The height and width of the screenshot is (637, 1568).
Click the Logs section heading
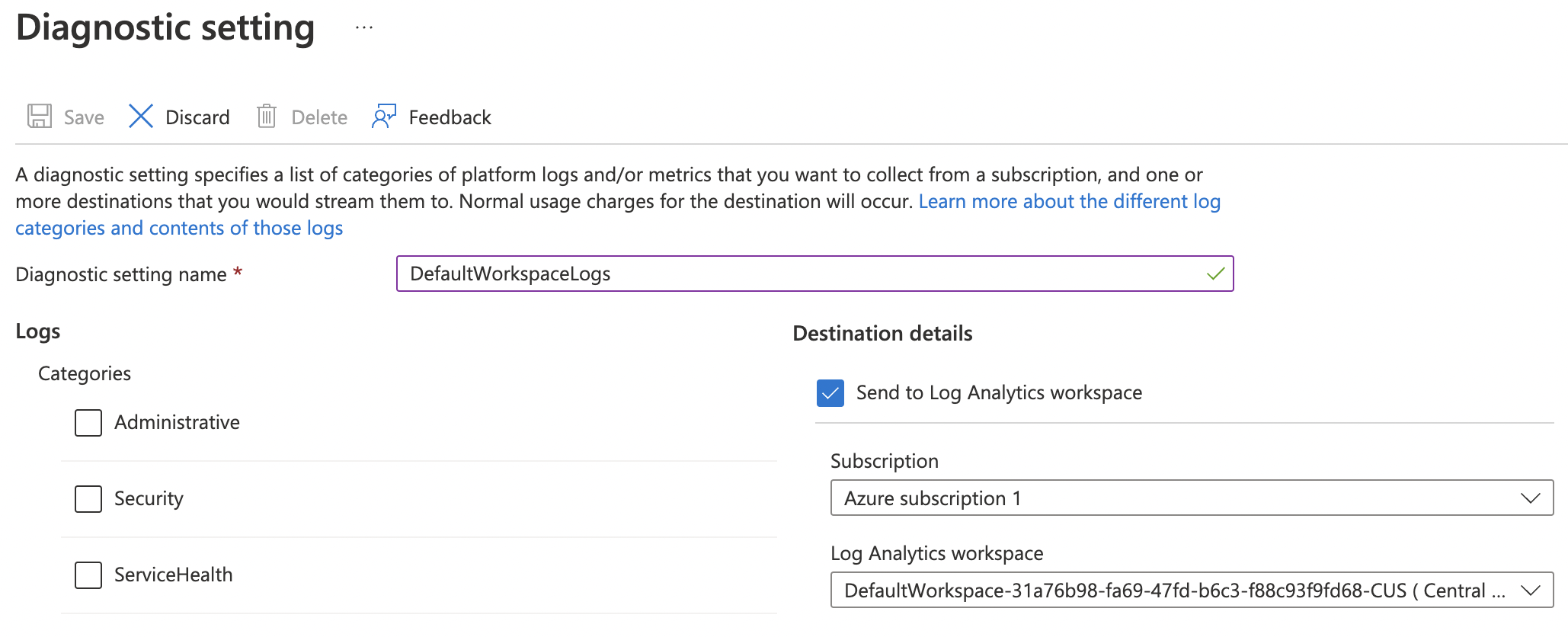(x=37, y=331)
